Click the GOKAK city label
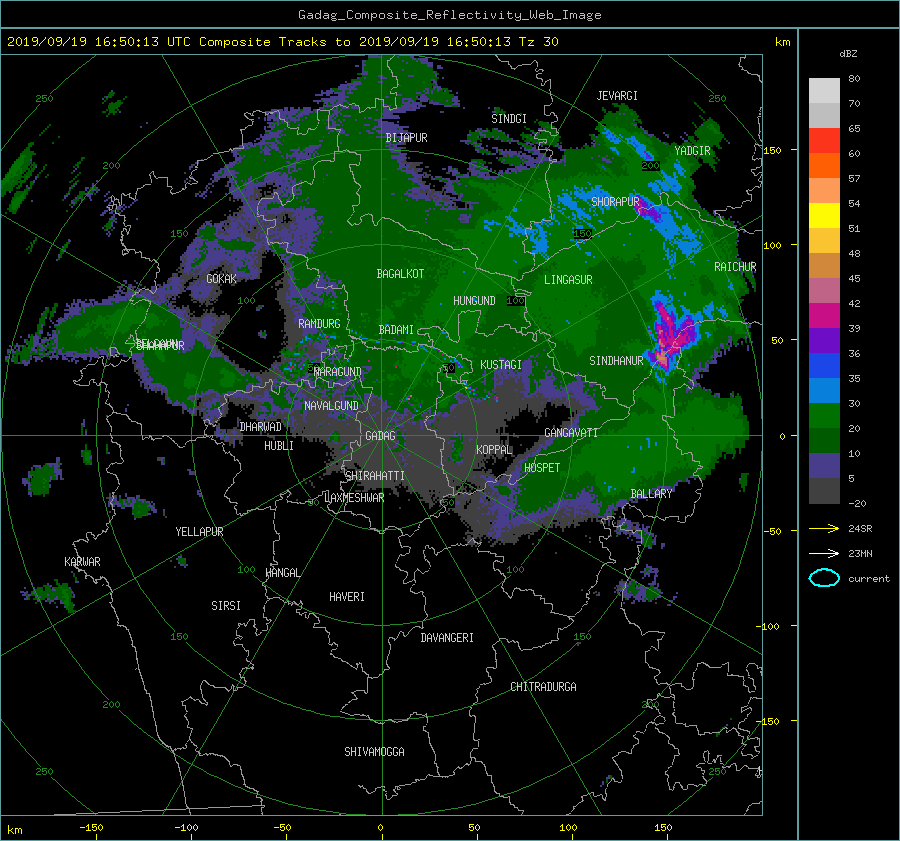 click(x=222, y=279)
